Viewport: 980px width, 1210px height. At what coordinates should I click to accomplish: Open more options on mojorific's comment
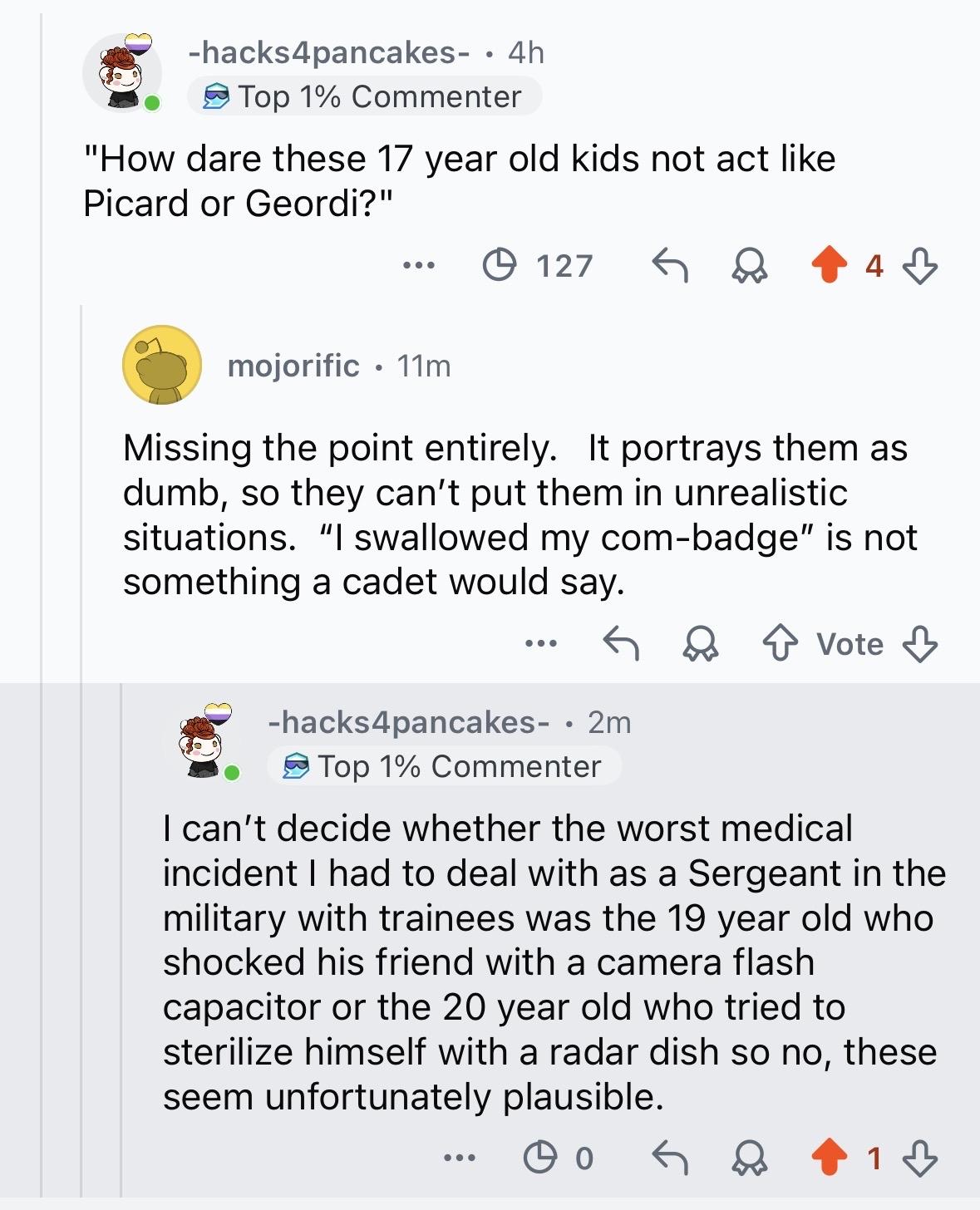tap(541, 643)
